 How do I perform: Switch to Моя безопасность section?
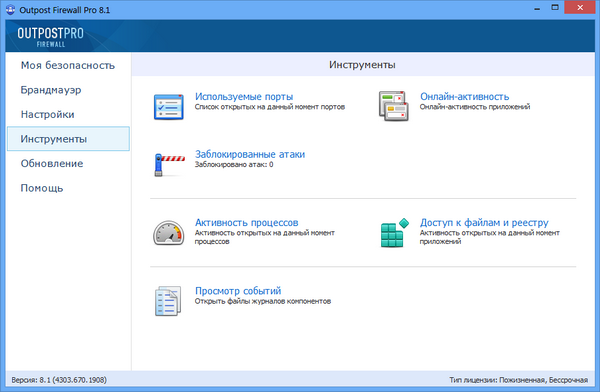[68, 65]
